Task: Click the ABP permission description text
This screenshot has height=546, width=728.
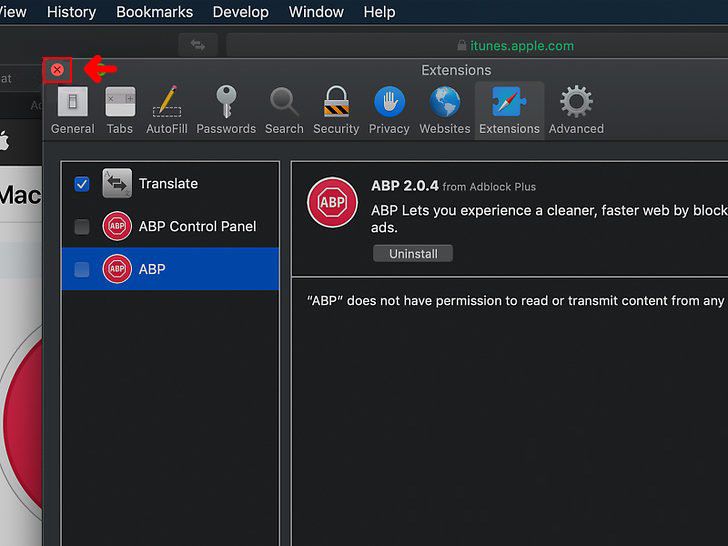Action: tap(517, 301)
